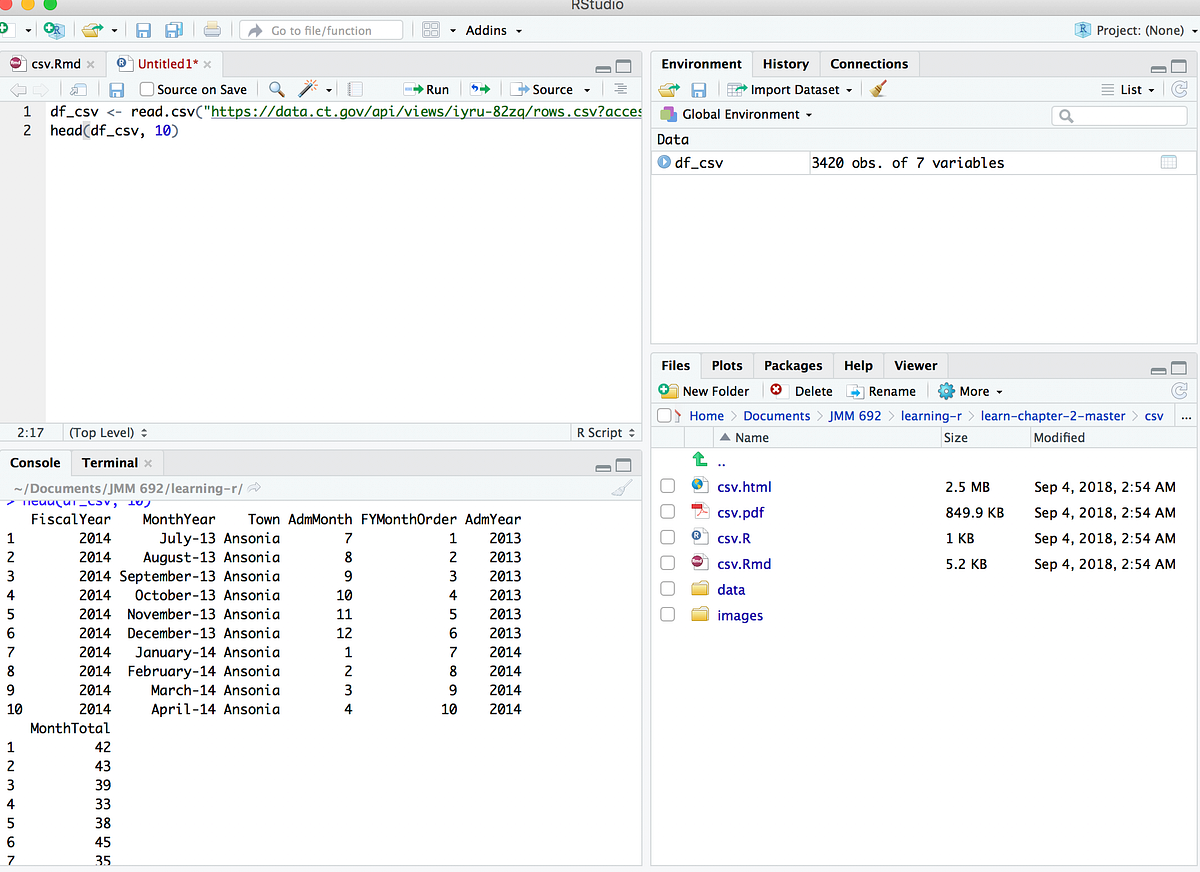Open the Import Dataset dropdown
Screen dimensions: 1200x872
[793, 89]
